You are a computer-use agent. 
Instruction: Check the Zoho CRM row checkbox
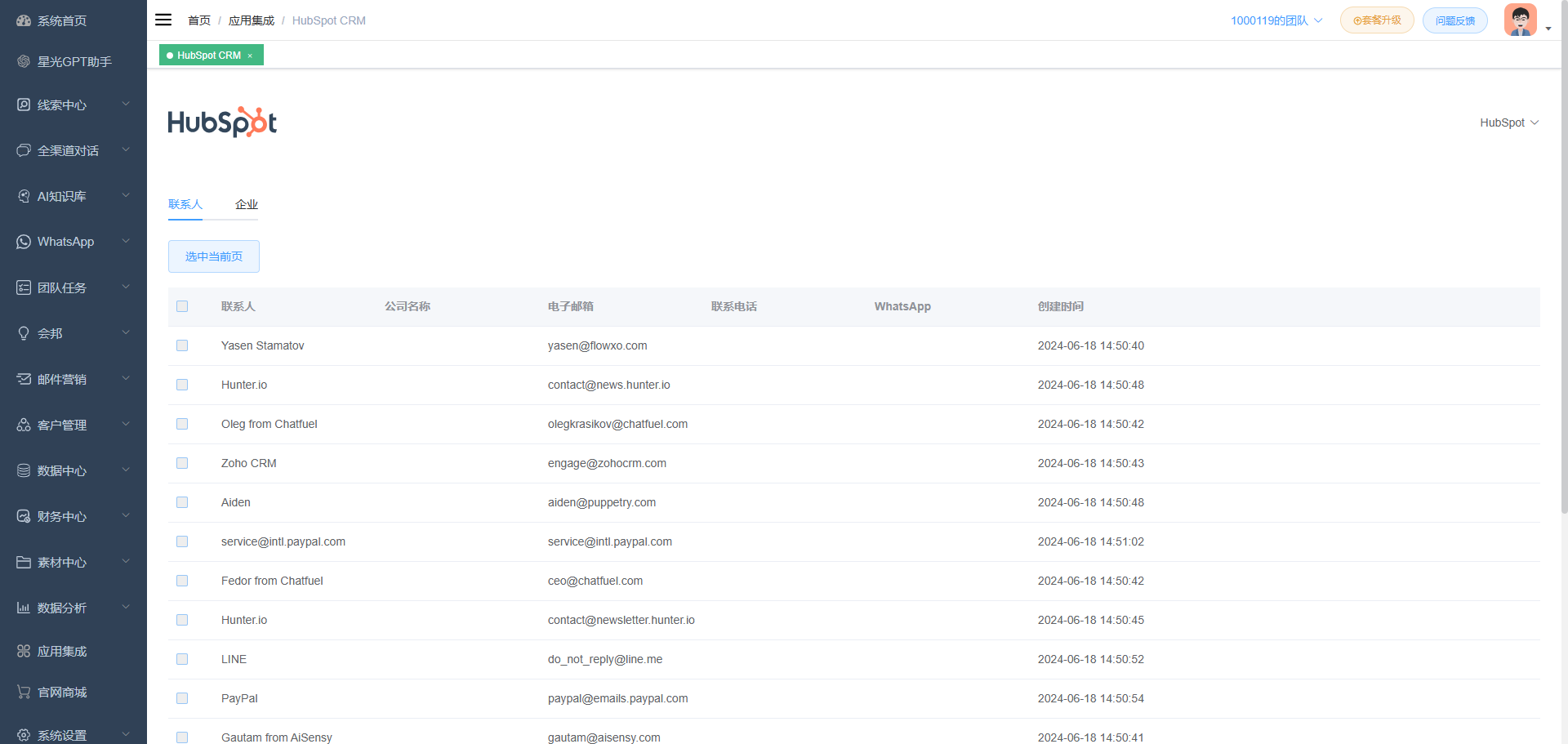(x=182, y=463)
